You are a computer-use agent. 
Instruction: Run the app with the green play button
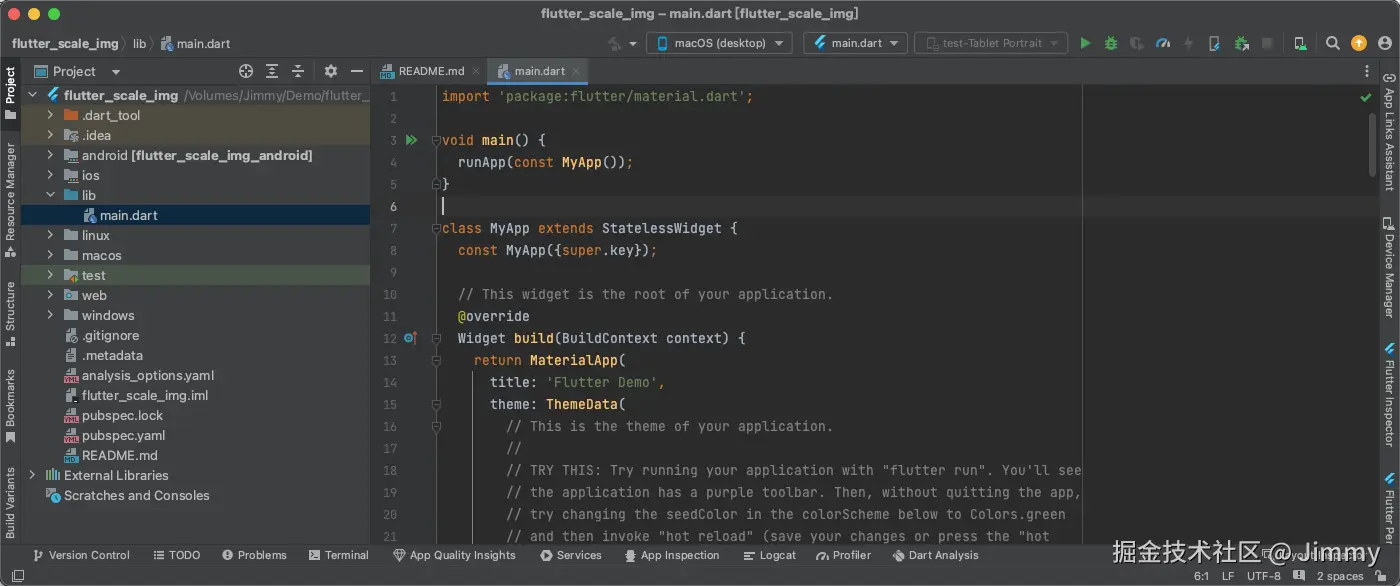click(1085, 43)
